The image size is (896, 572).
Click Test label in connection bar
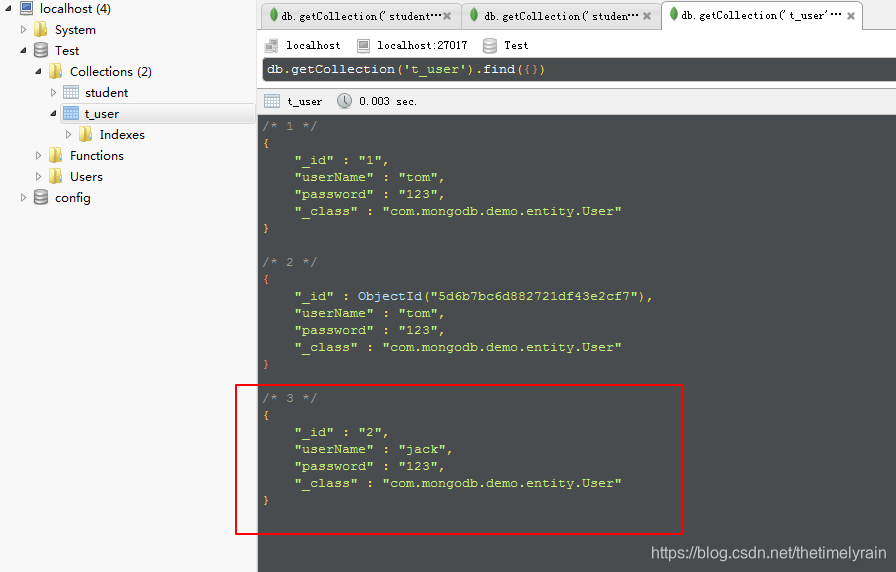tap(516, 46)
